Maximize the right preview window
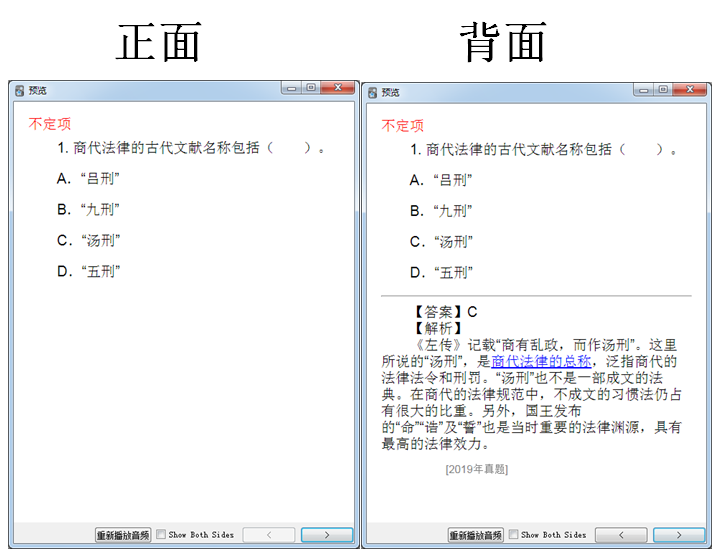714x556 pixels. tap(663, 90)
